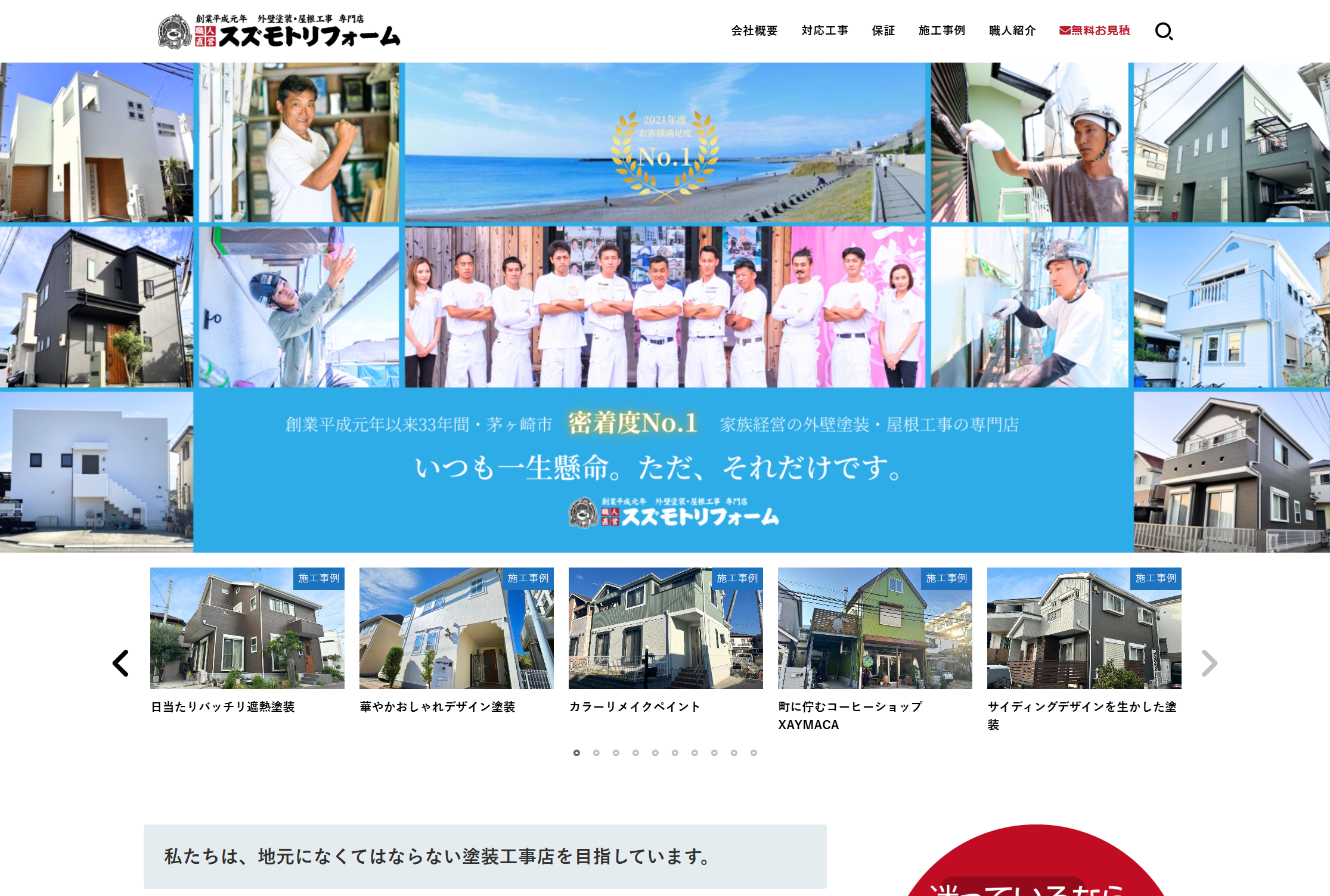Image resolution: width=1330 pixels, height=896 pixels.
Task: Open the 会社概要 menu item
Action: [754, 30]
